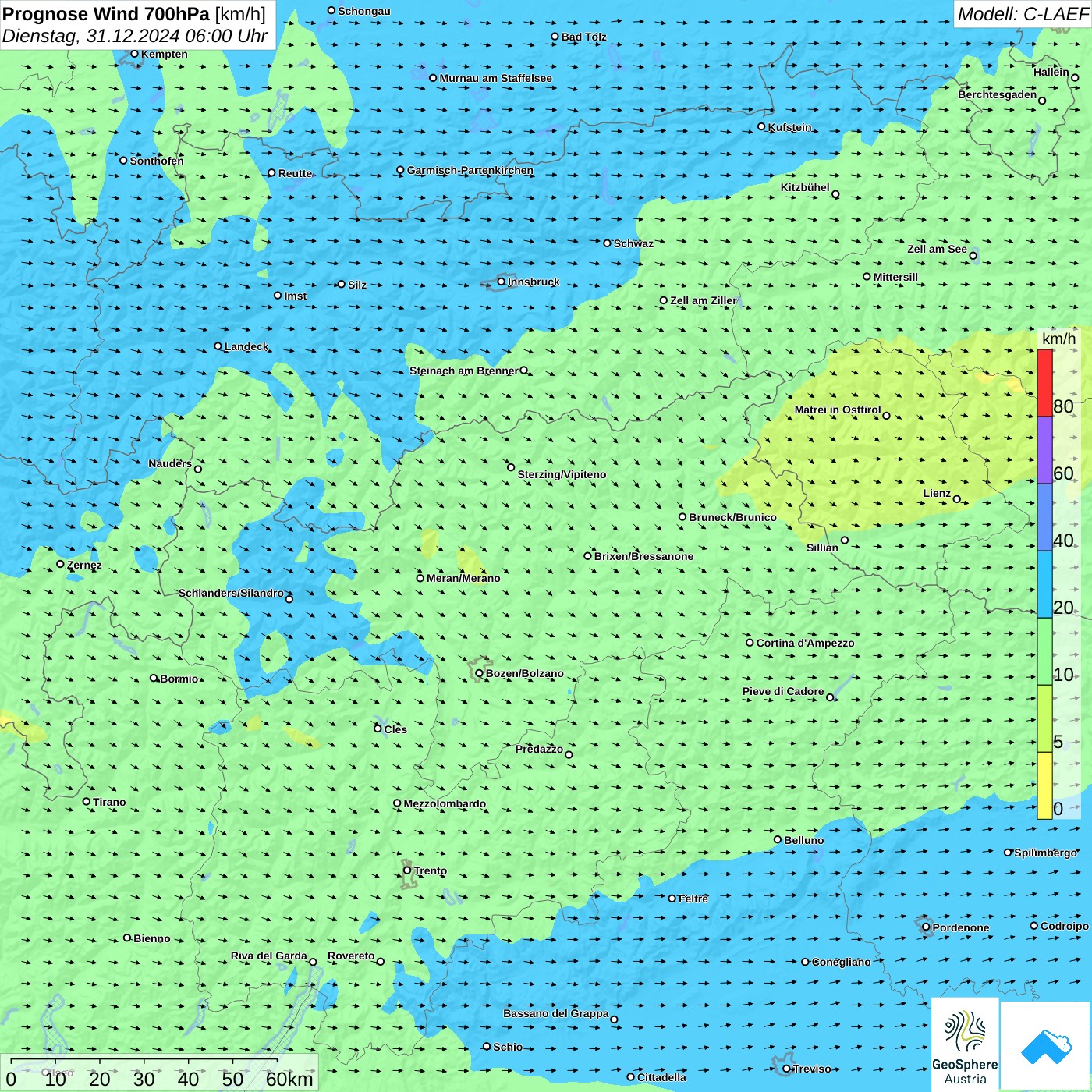This screenshot has width=1092, height=1092.
Task: Click the 'Prognose Wind 700hPa' title
Action: pyautogui.click(x=107, y=14)
